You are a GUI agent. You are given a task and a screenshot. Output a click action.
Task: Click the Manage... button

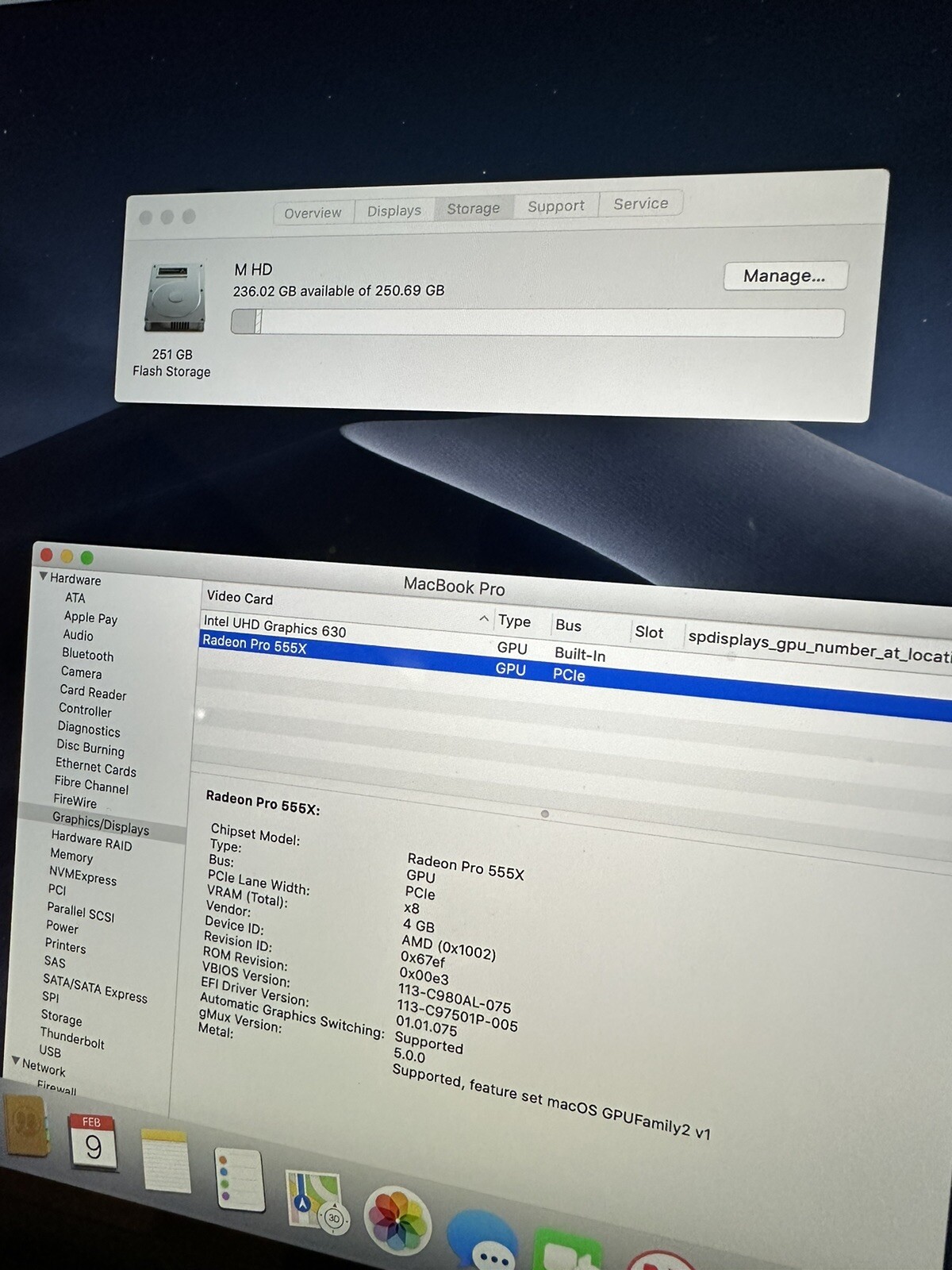pyautogui.click(x=785, y=276)
